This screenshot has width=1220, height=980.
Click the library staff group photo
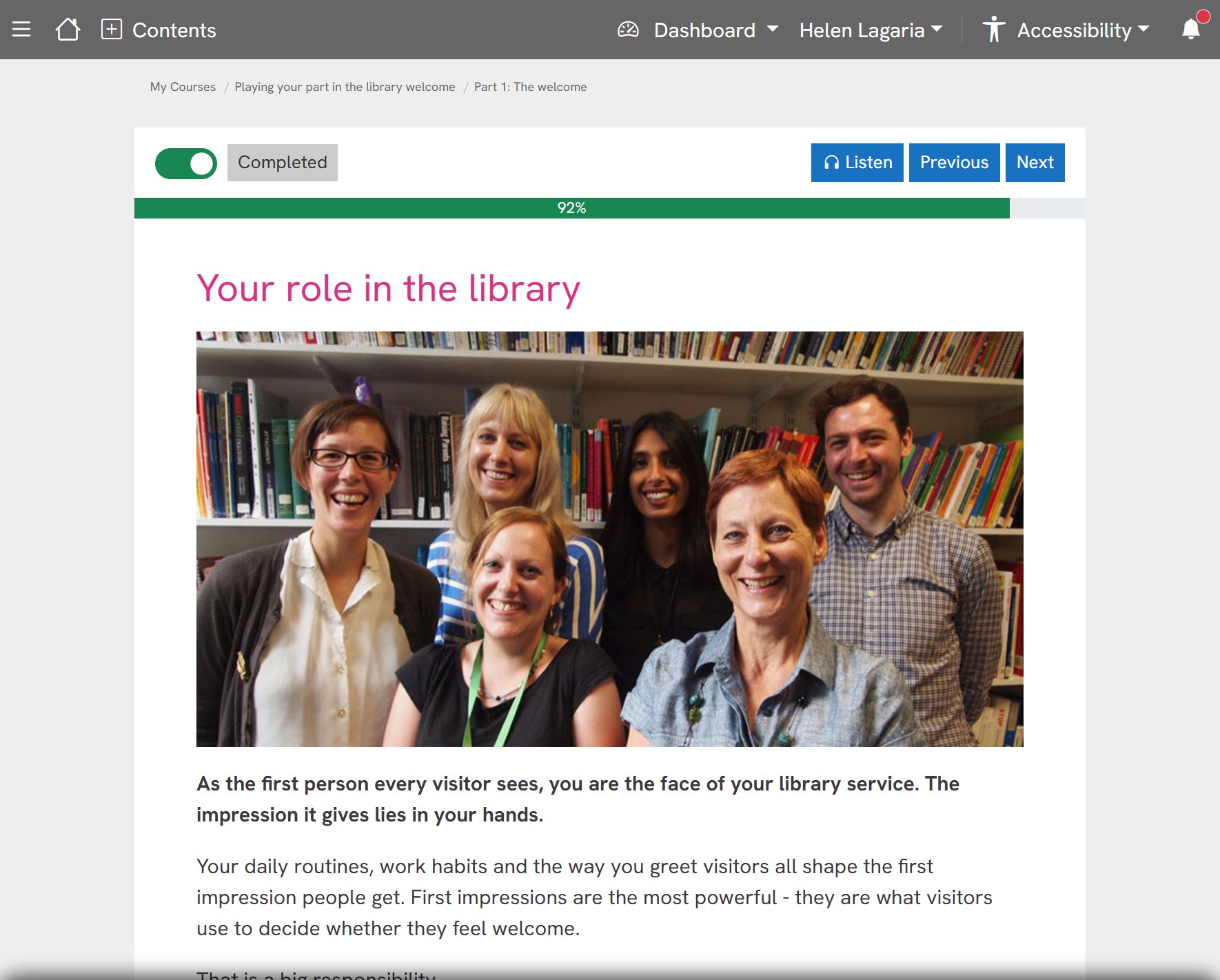click(609, 539)
